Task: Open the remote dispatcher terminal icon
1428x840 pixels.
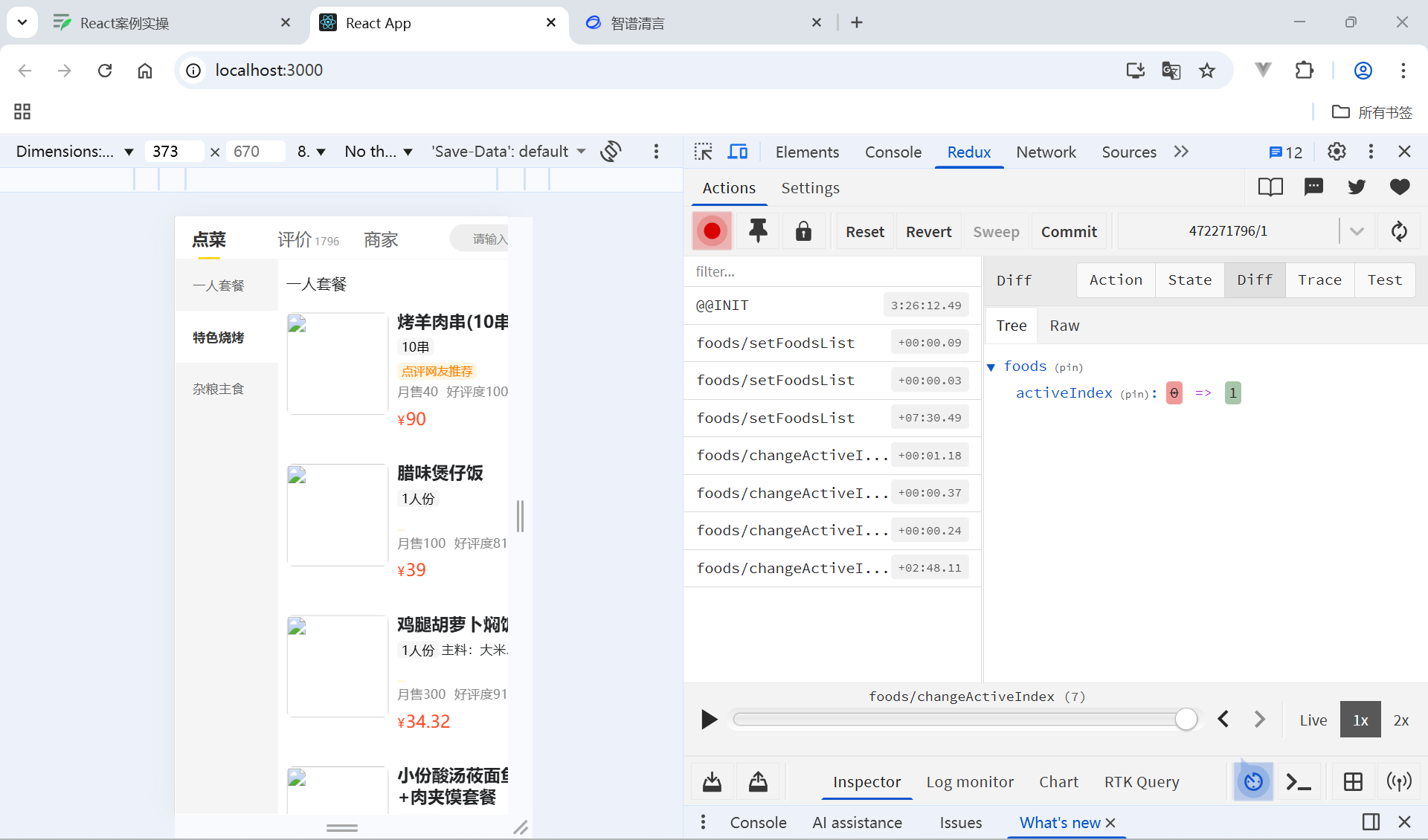Action: click(1299, 781)
